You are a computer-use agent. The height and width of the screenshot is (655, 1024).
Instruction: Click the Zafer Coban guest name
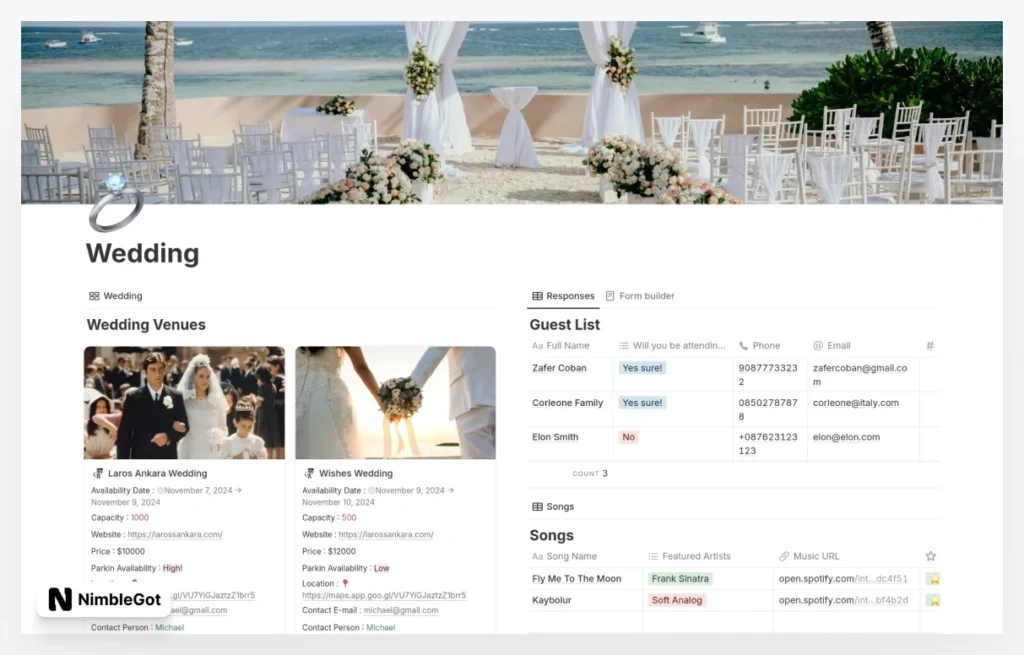tap(559, 368)
